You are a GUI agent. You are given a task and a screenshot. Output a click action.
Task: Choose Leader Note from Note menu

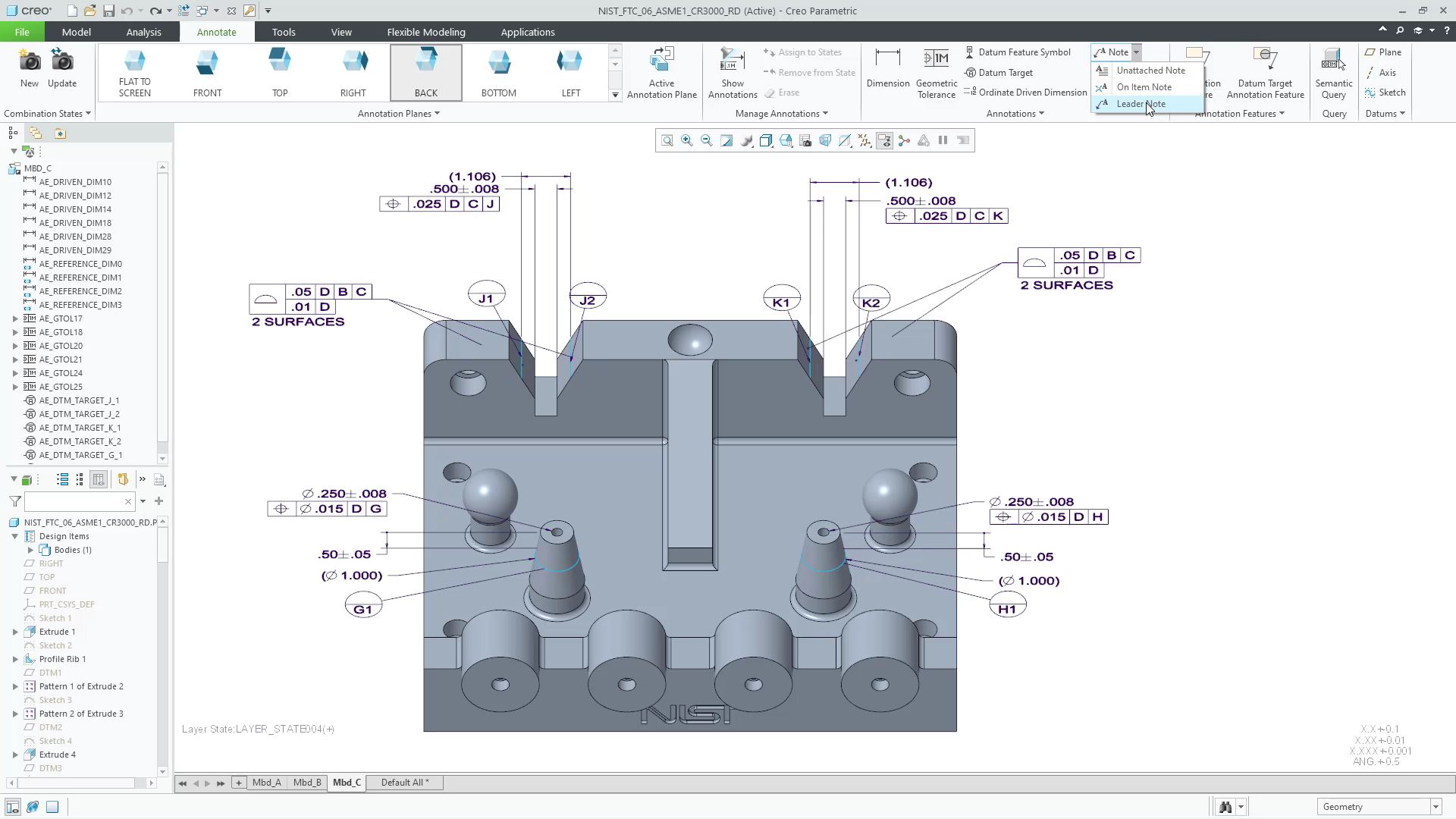coord(1147,104)
